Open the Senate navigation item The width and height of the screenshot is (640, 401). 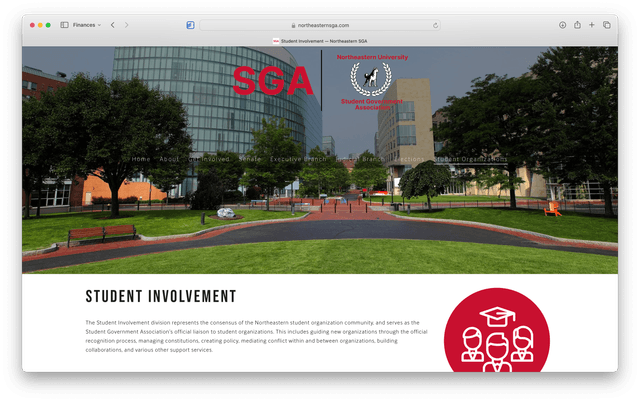click(x=250, y=159)
